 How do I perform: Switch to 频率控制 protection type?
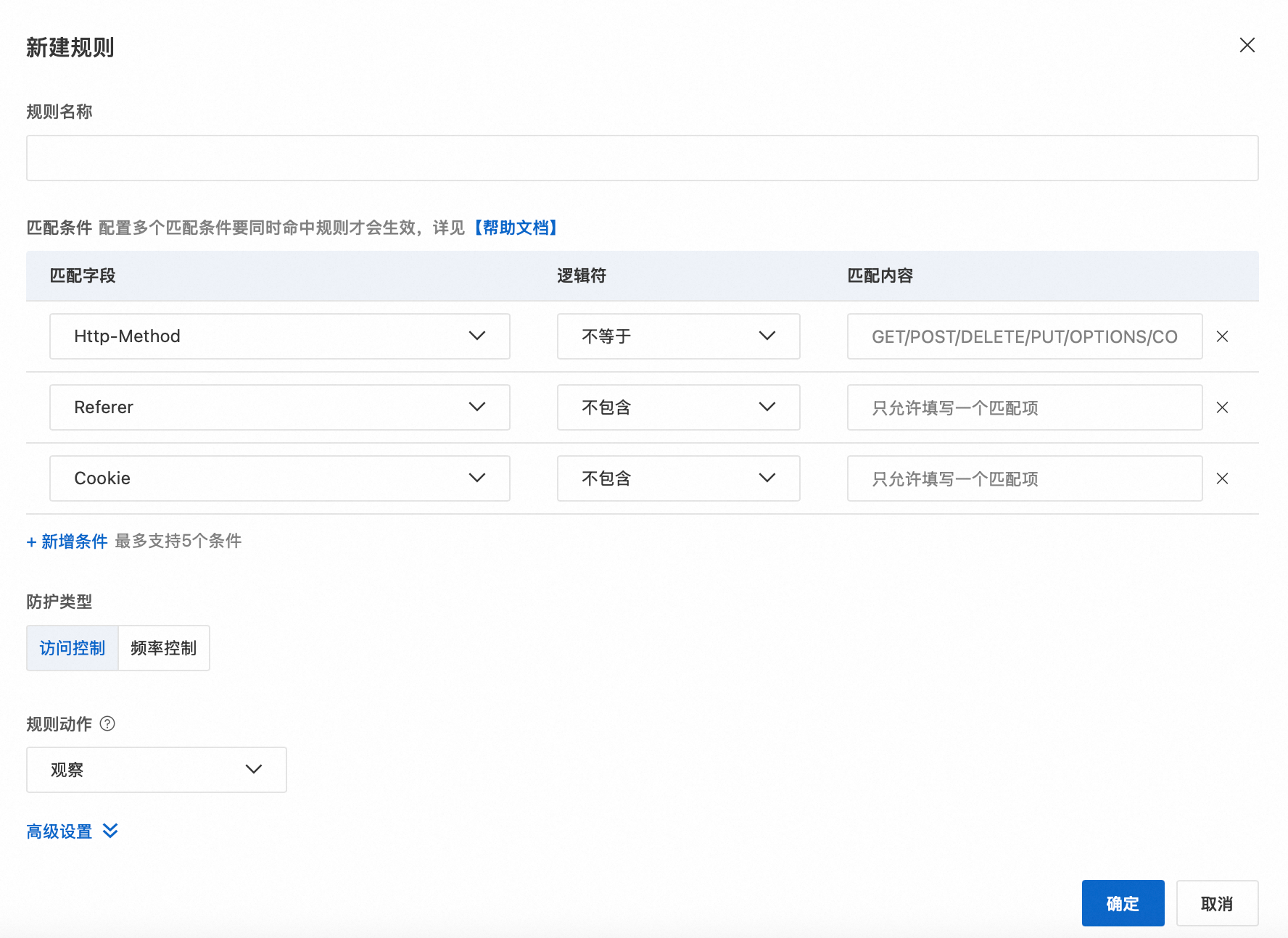coord(164,648)
